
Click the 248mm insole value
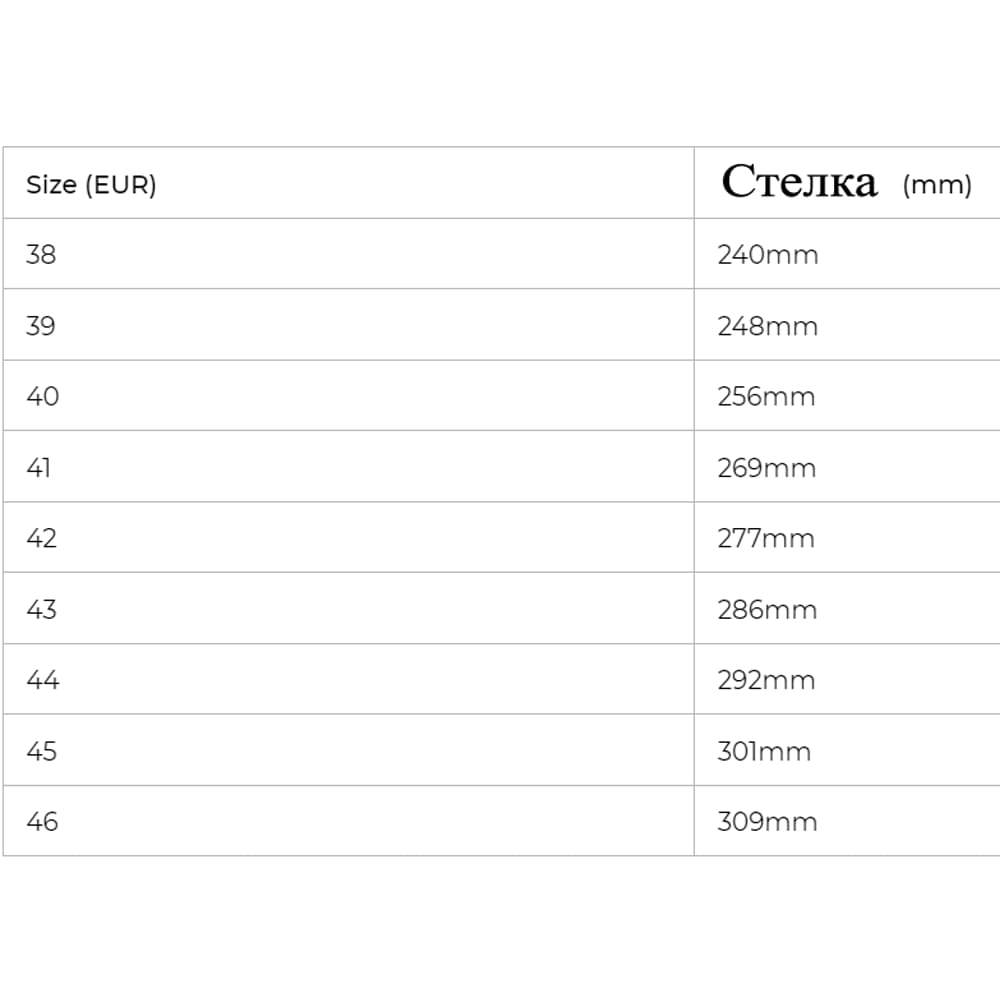[767, 326]
